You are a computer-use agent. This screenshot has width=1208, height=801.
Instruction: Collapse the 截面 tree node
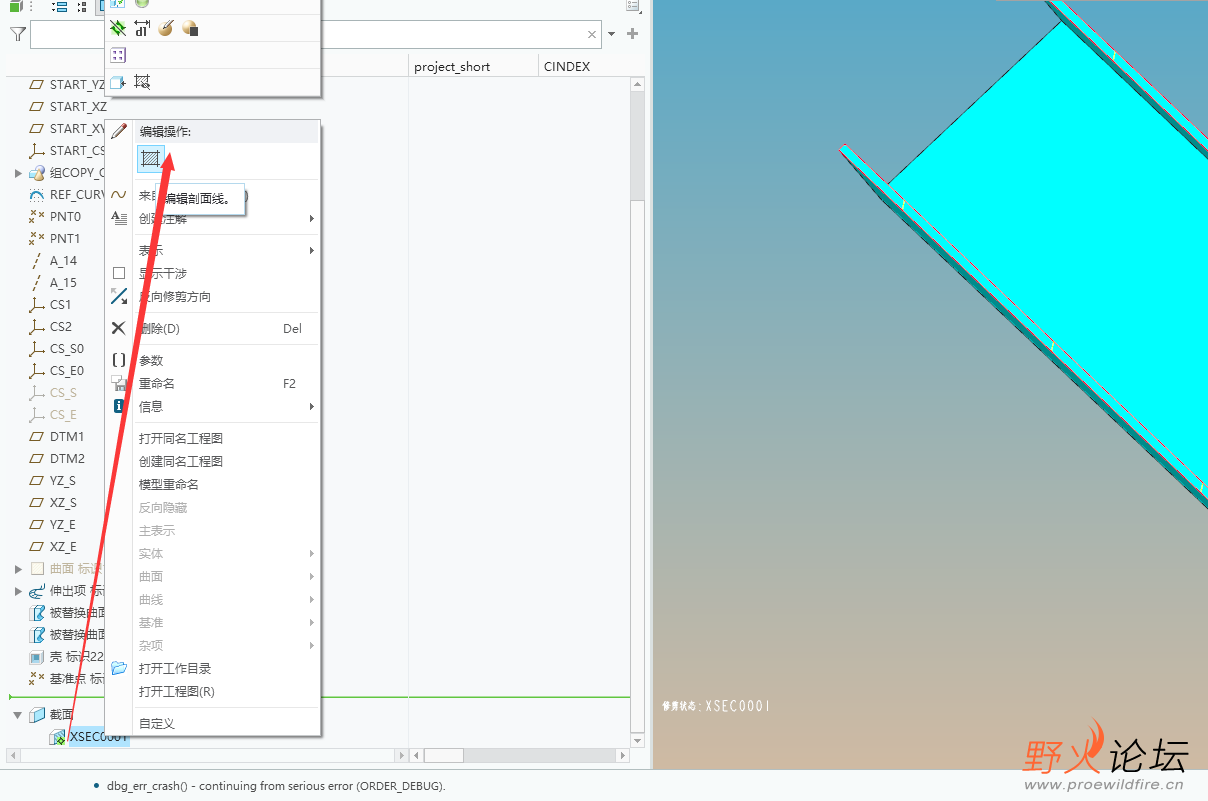tap(18, 715)
